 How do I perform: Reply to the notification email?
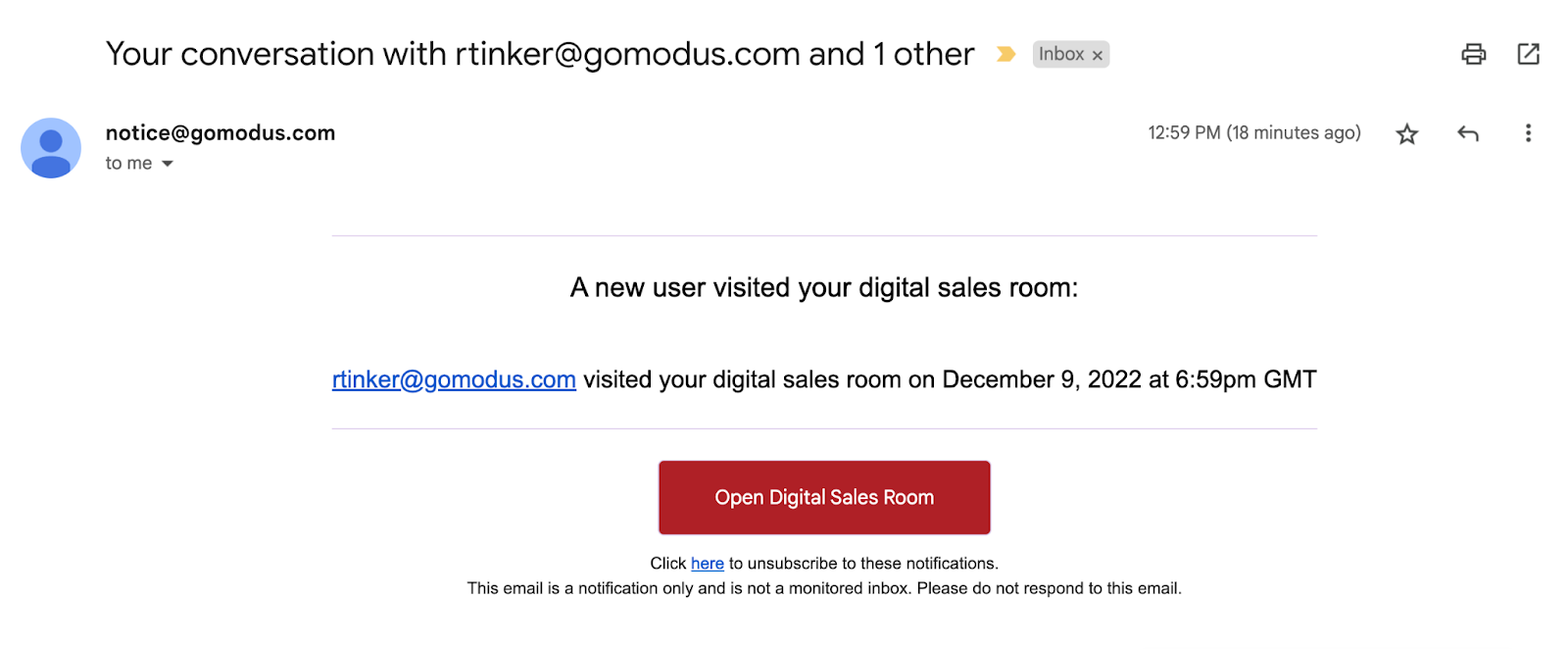tap(1467, 133)
